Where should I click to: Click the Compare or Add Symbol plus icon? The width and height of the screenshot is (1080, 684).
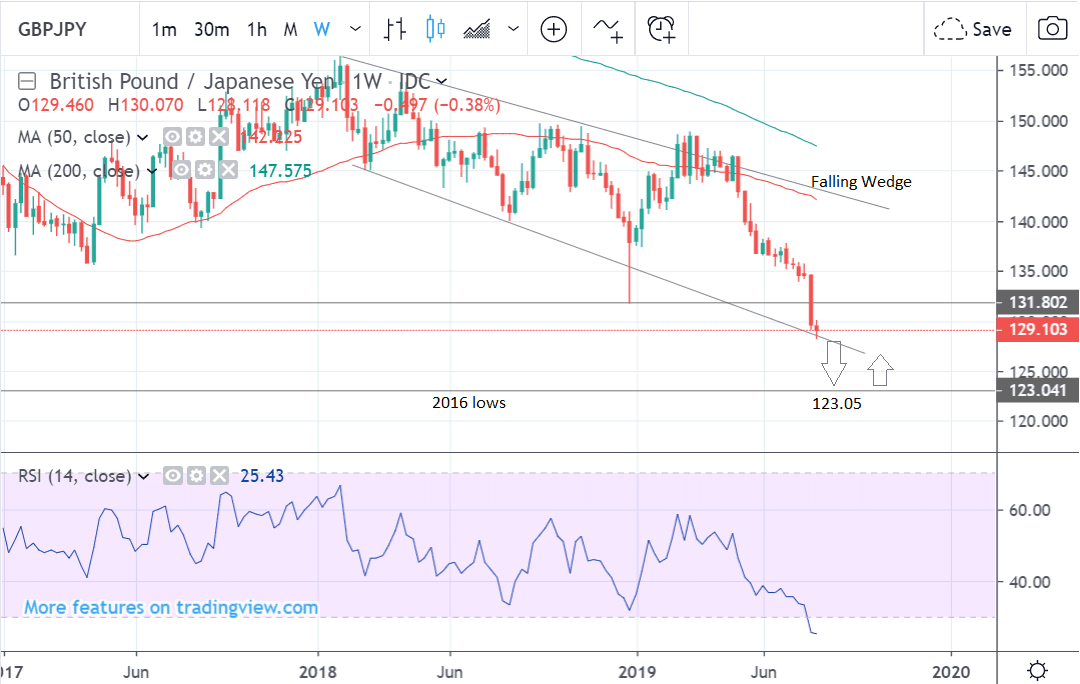click(554, 29)
